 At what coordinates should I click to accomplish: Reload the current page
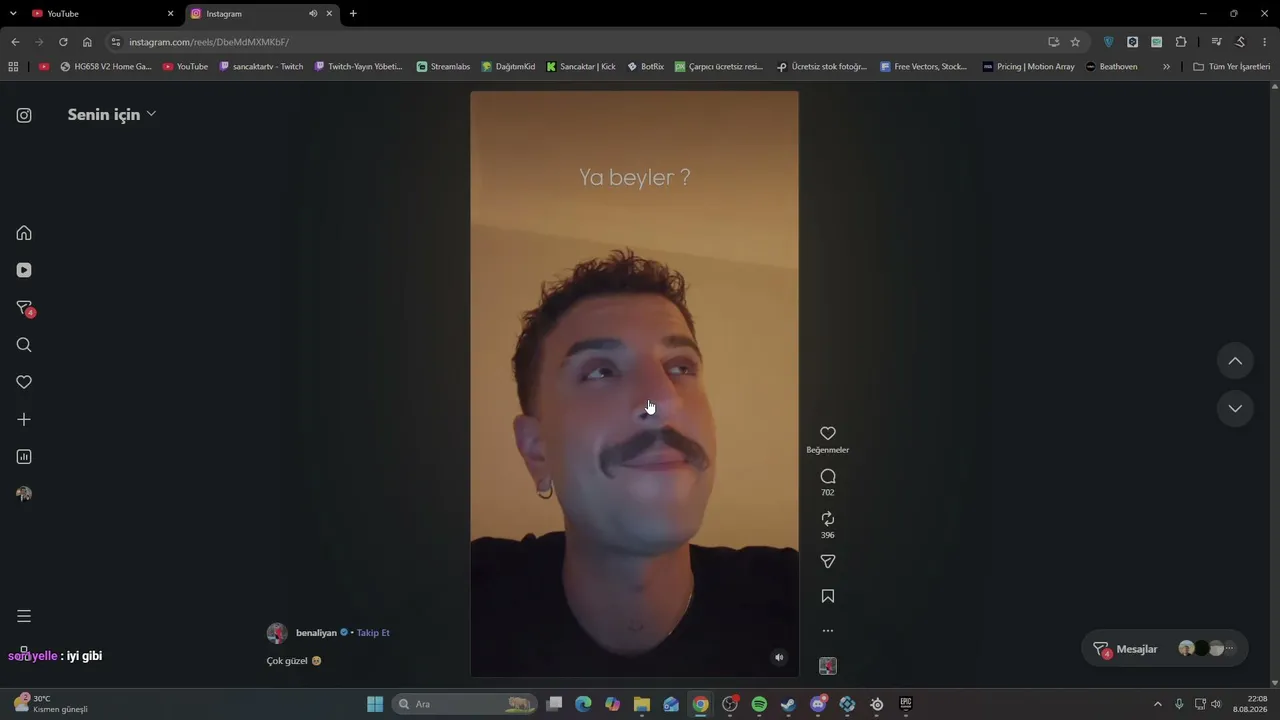click(63, 42)
